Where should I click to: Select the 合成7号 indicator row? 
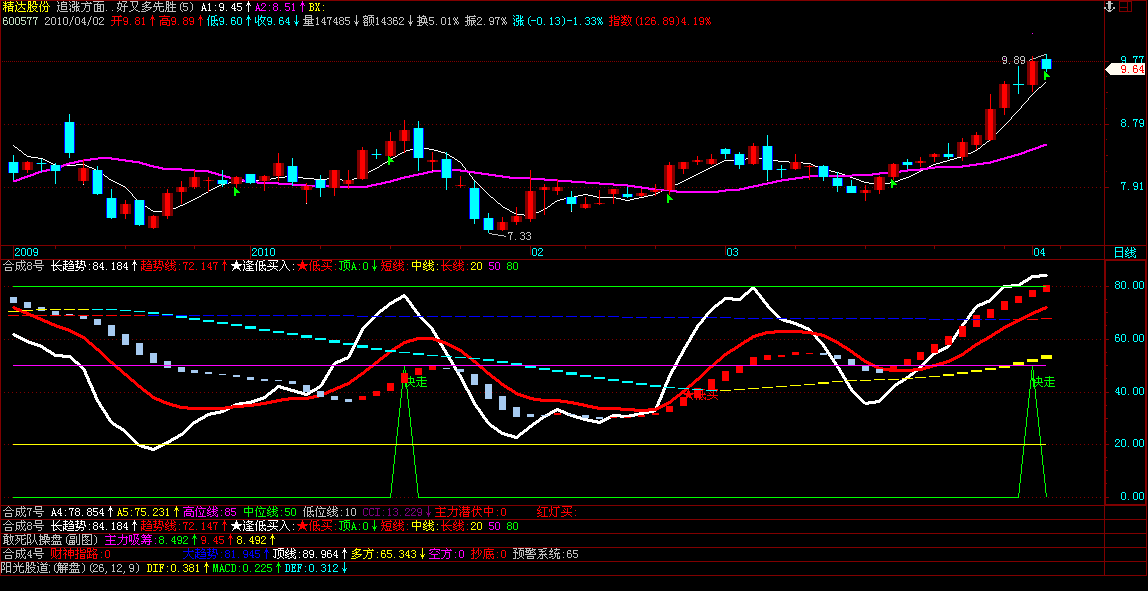point(22,512)
